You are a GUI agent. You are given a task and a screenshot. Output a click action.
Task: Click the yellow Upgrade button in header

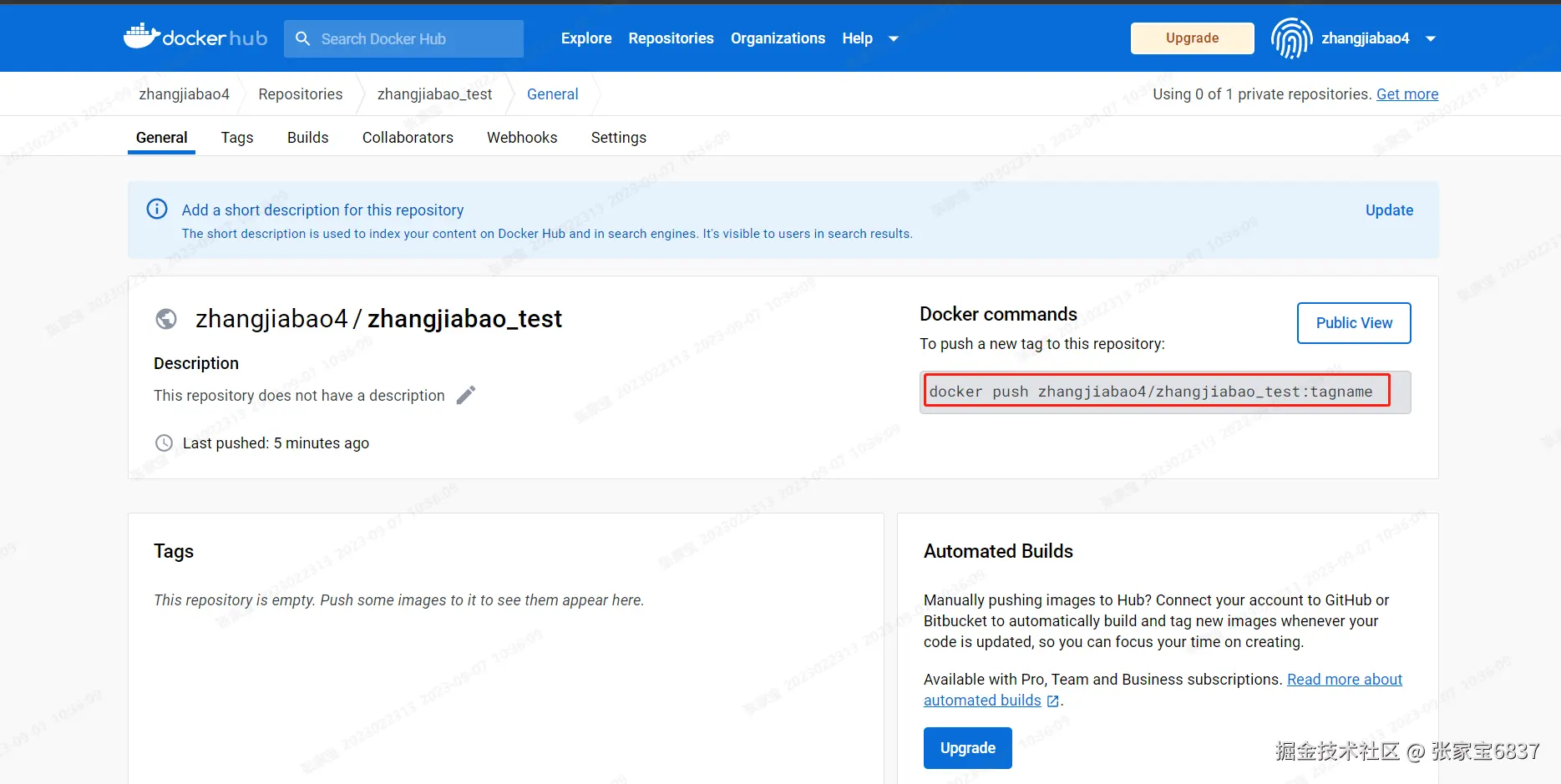(x=1192, y=38)
